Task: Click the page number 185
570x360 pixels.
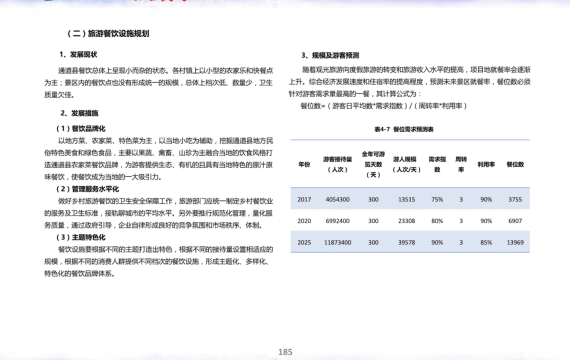Action: 285,352
